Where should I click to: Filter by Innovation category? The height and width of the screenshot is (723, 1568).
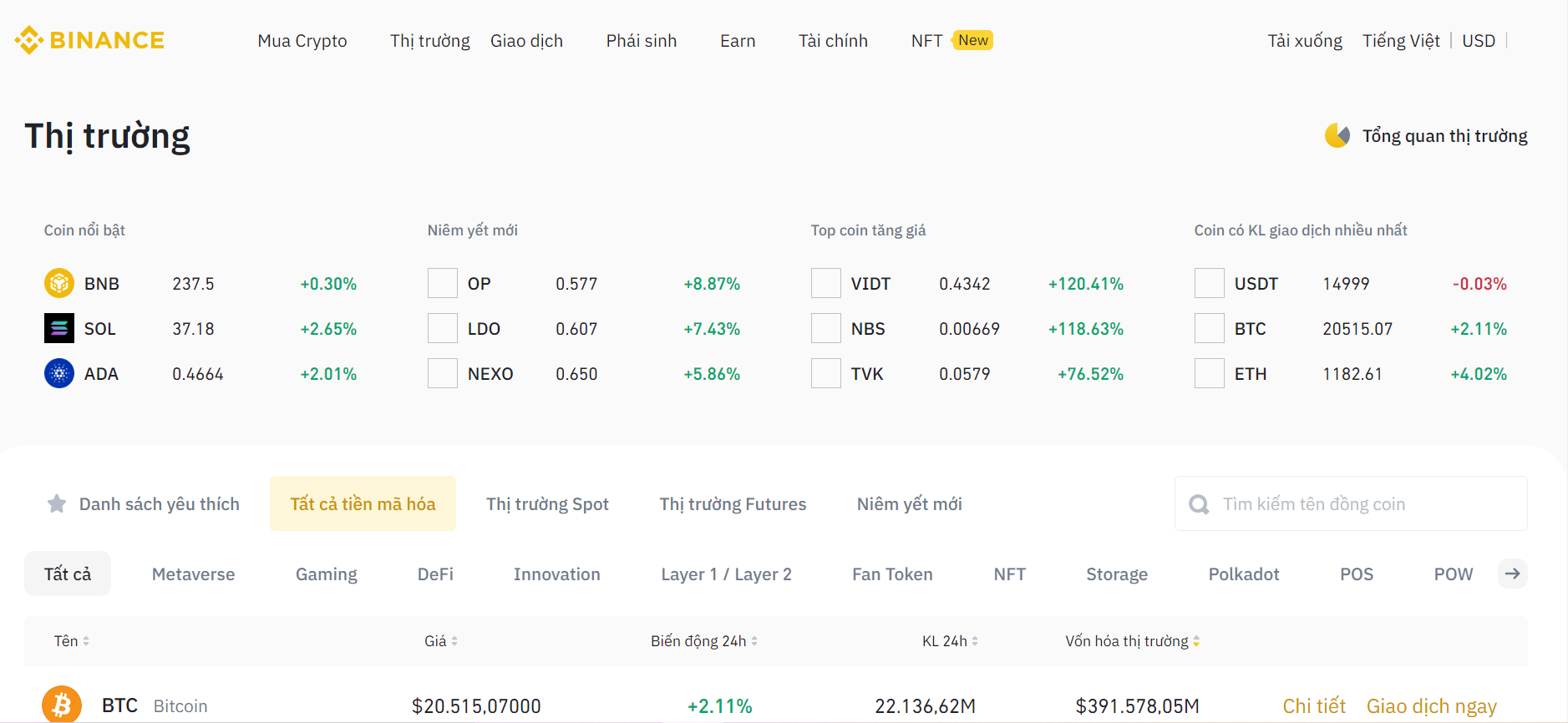pos(556,574)
